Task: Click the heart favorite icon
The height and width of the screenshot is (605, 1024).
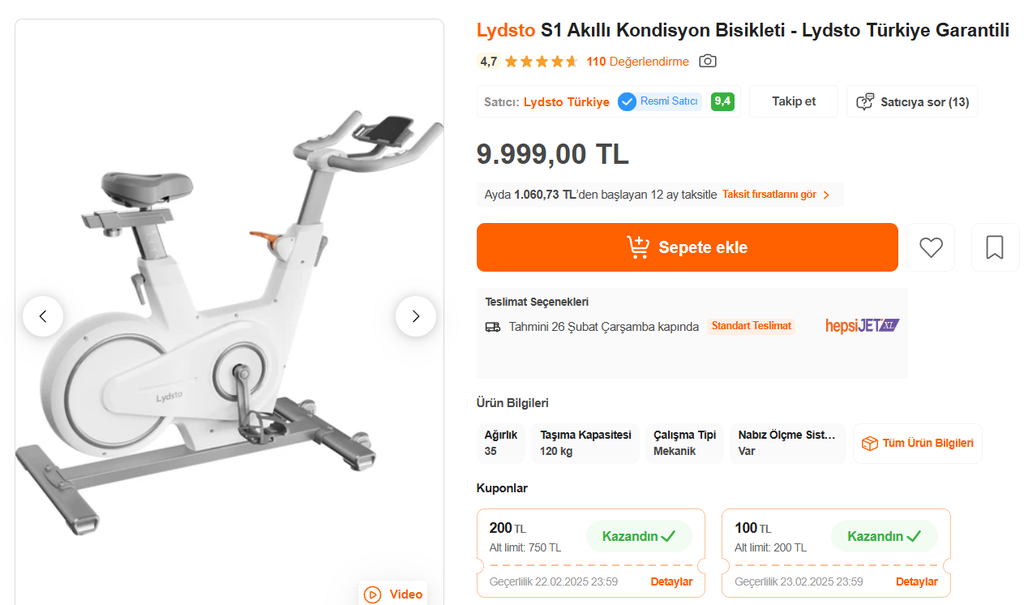Action: [931, 247]
